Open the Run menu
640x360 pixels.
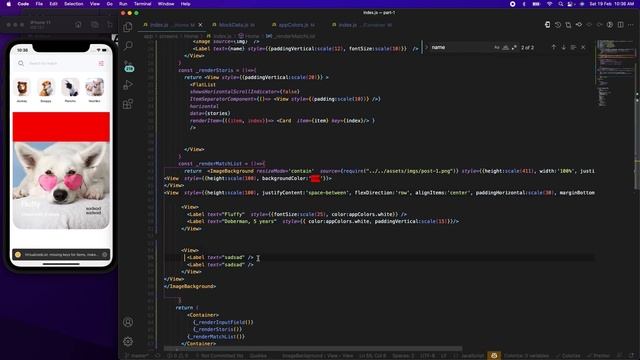[x=123, y=4]
